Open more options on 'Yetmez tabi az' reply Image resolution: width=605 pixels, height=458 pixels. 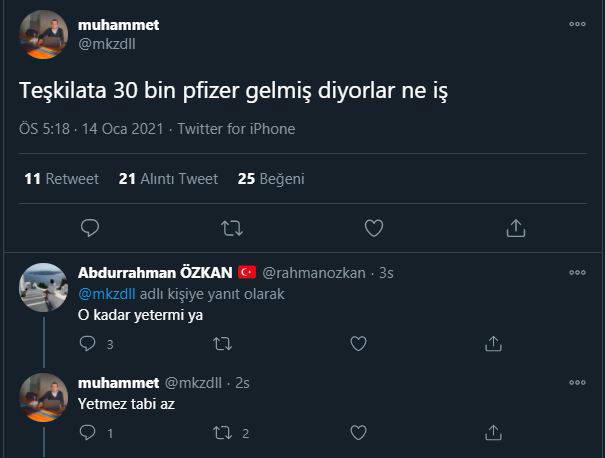click(x=577, y=383)
